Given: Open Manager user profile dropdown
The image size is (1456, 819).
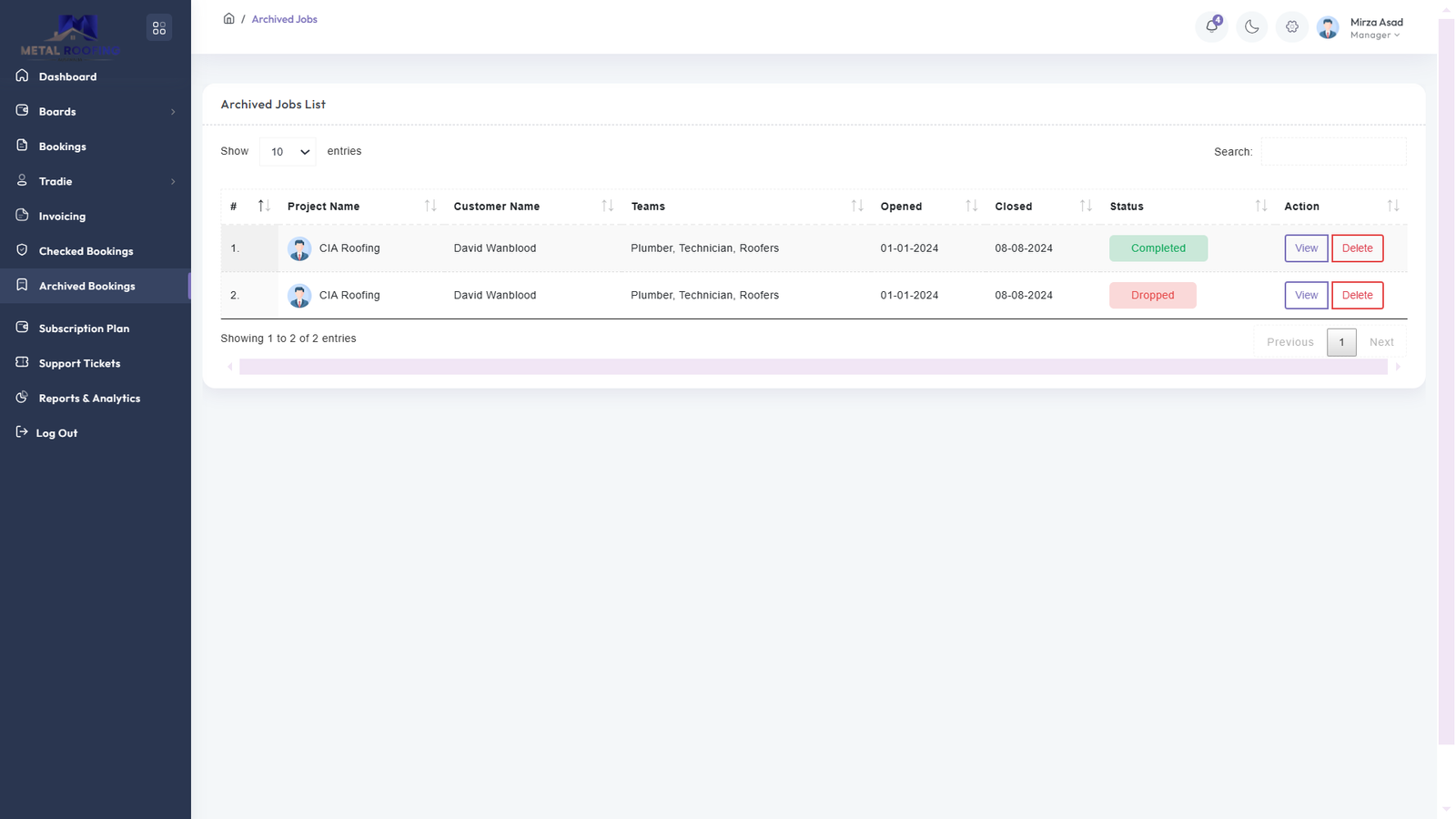Looking at the screenshot, I should pyautogui.click(x=1375, y=35).
